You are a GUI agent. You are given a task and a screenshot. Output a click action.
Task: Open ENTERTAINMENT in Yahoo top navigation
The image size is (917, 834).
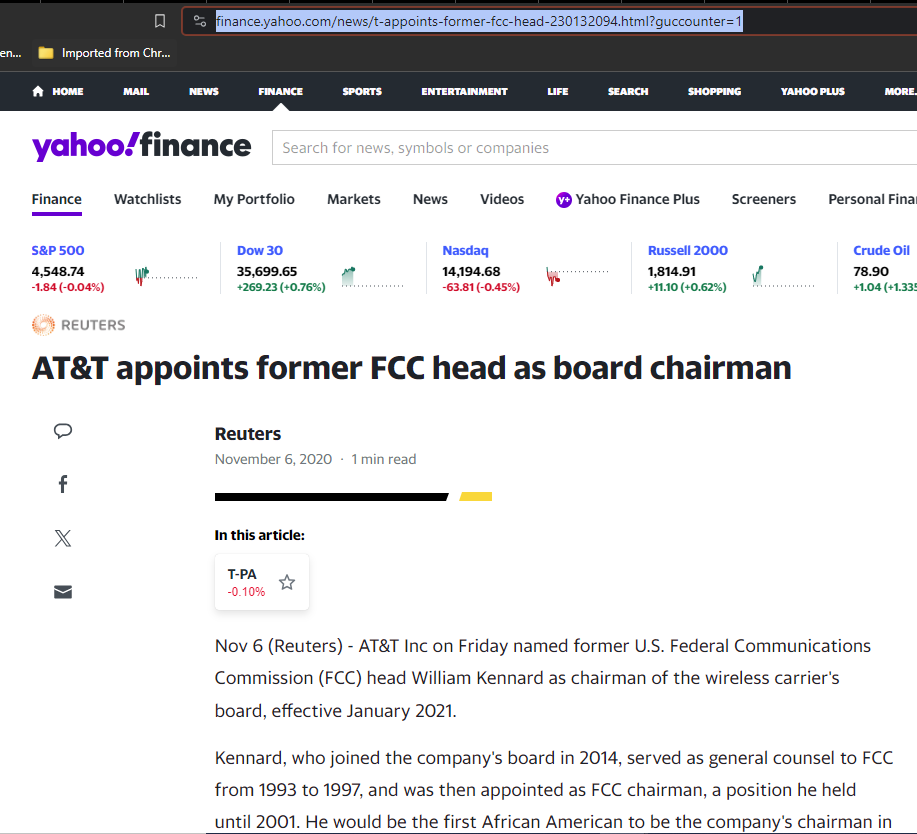pos(464,91)
